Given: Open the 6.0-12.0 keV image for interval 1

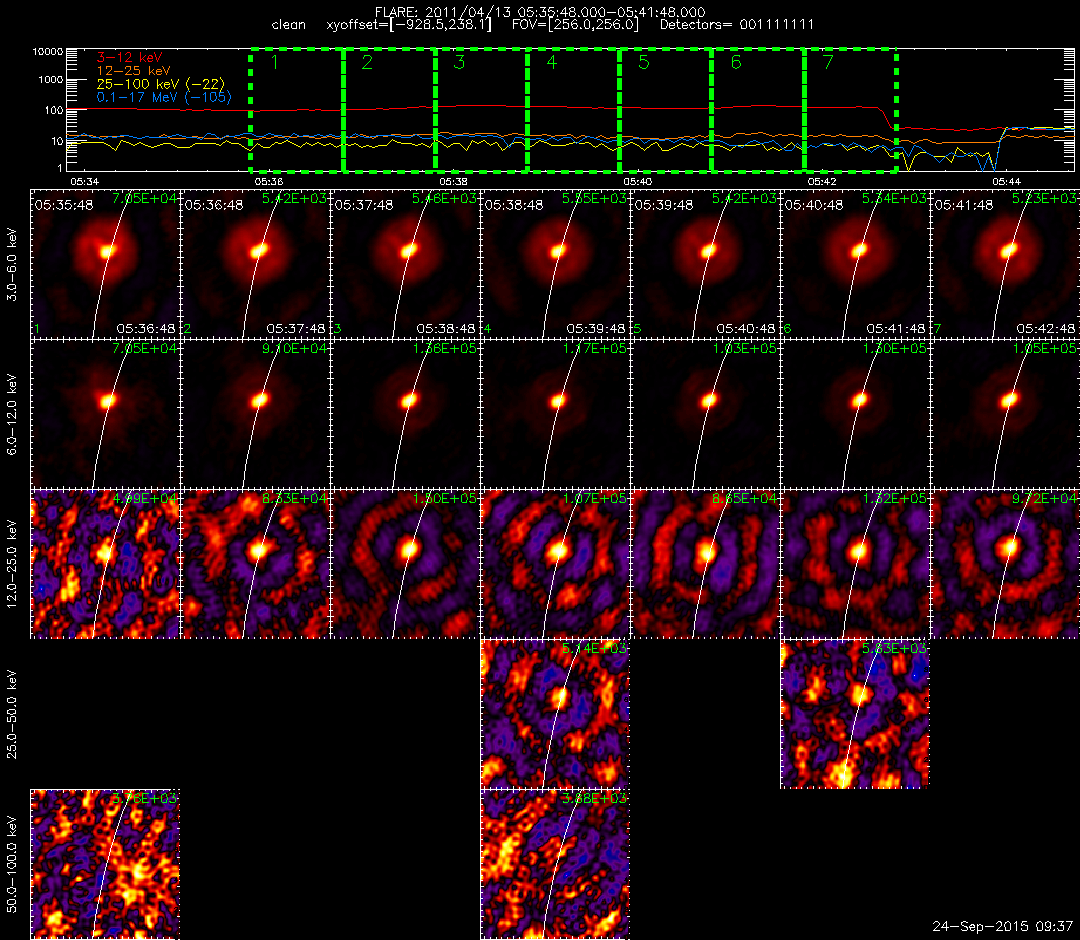Looking at the screenshot, I should pos(105,415).
